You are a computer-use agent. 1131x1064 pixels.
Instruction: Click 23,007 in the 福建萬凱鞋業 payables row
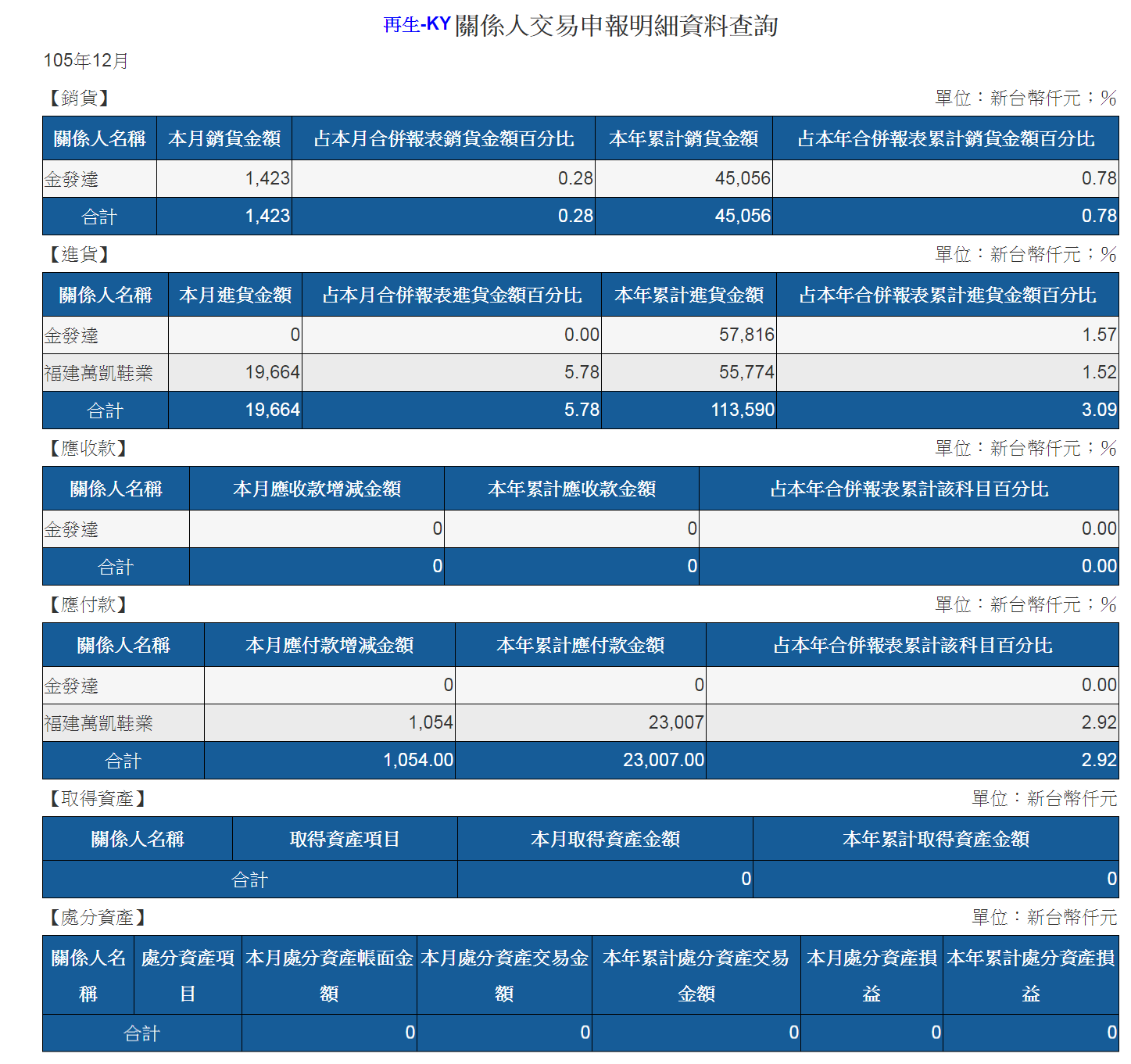(x=676, y=722)
